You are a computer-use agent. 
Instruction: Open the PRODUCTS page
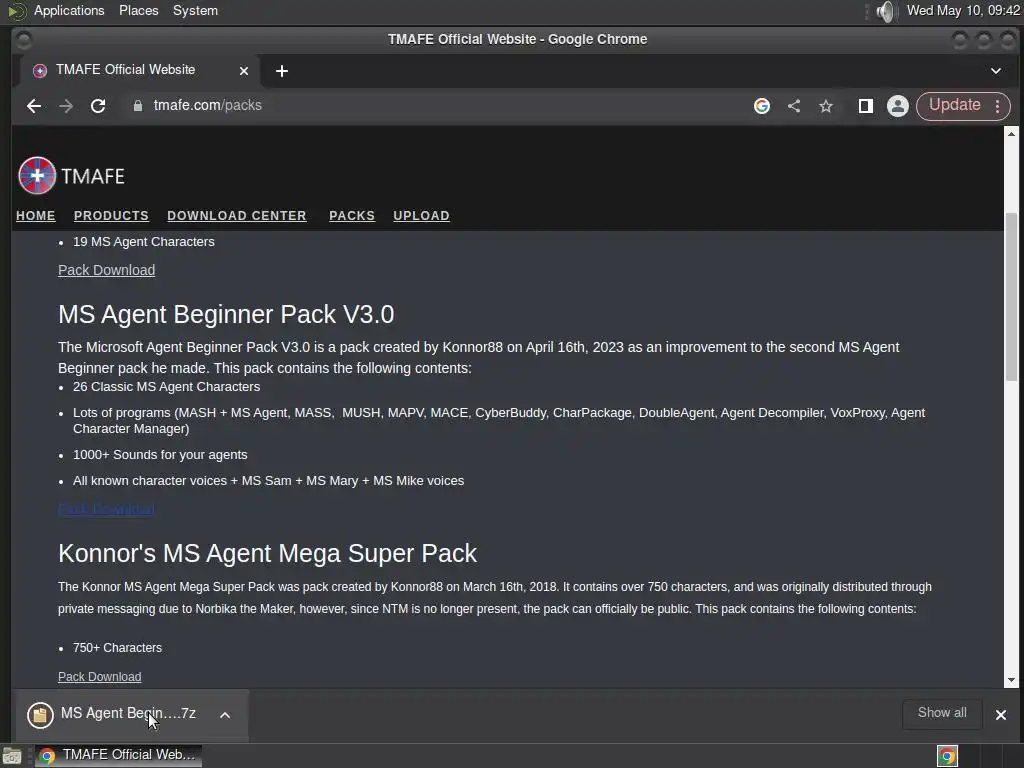pos(111,216)
